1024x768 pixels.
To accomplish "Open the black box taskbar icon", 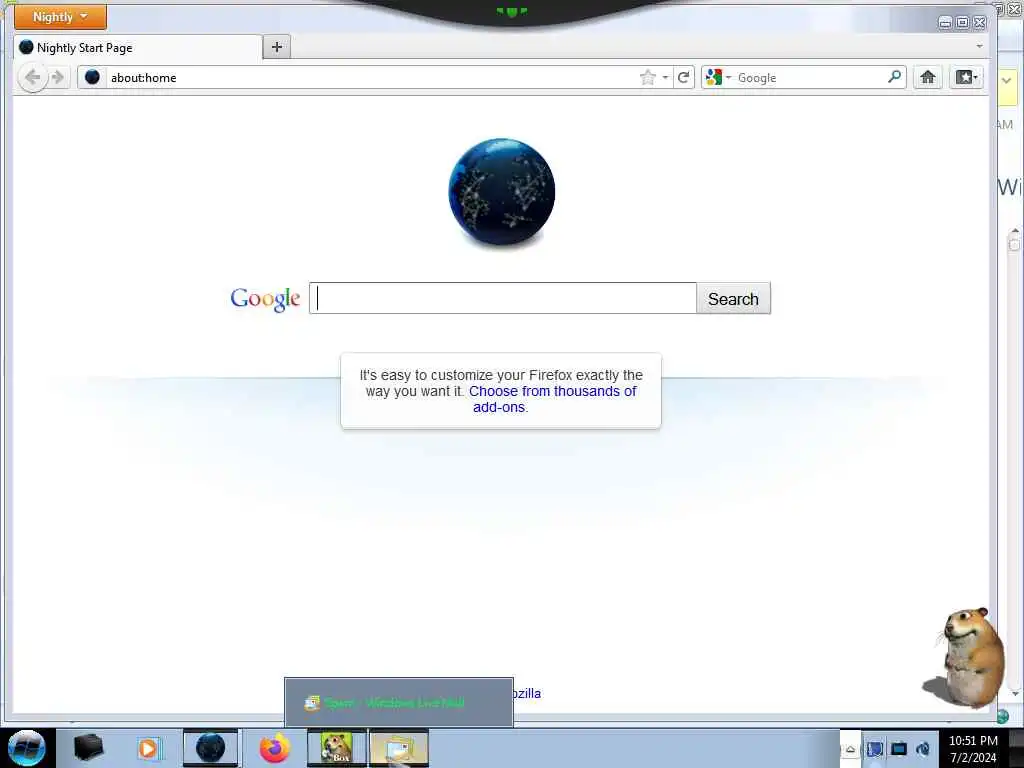I will (x=88, y=748).
